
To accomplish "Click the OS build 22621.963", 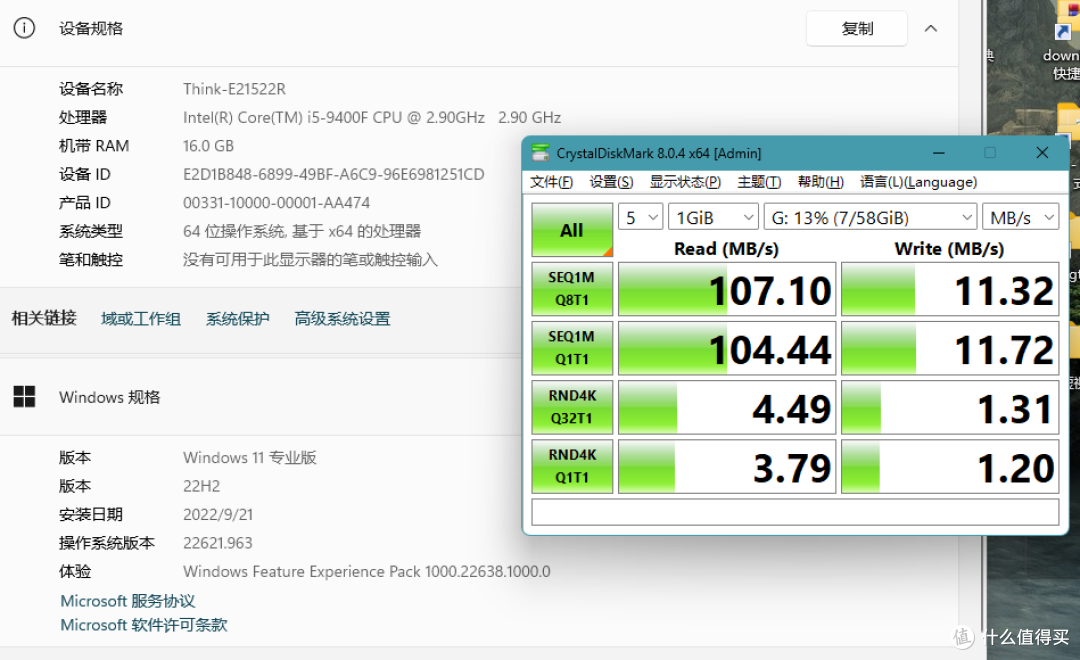I will pos(218,543).
